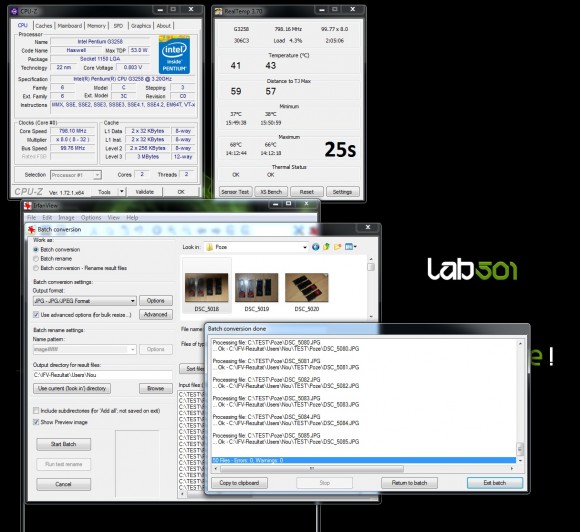Screen dimensions: 580x532
Task: Click the IrfanView title bar icon
Action: coord(27,206)
